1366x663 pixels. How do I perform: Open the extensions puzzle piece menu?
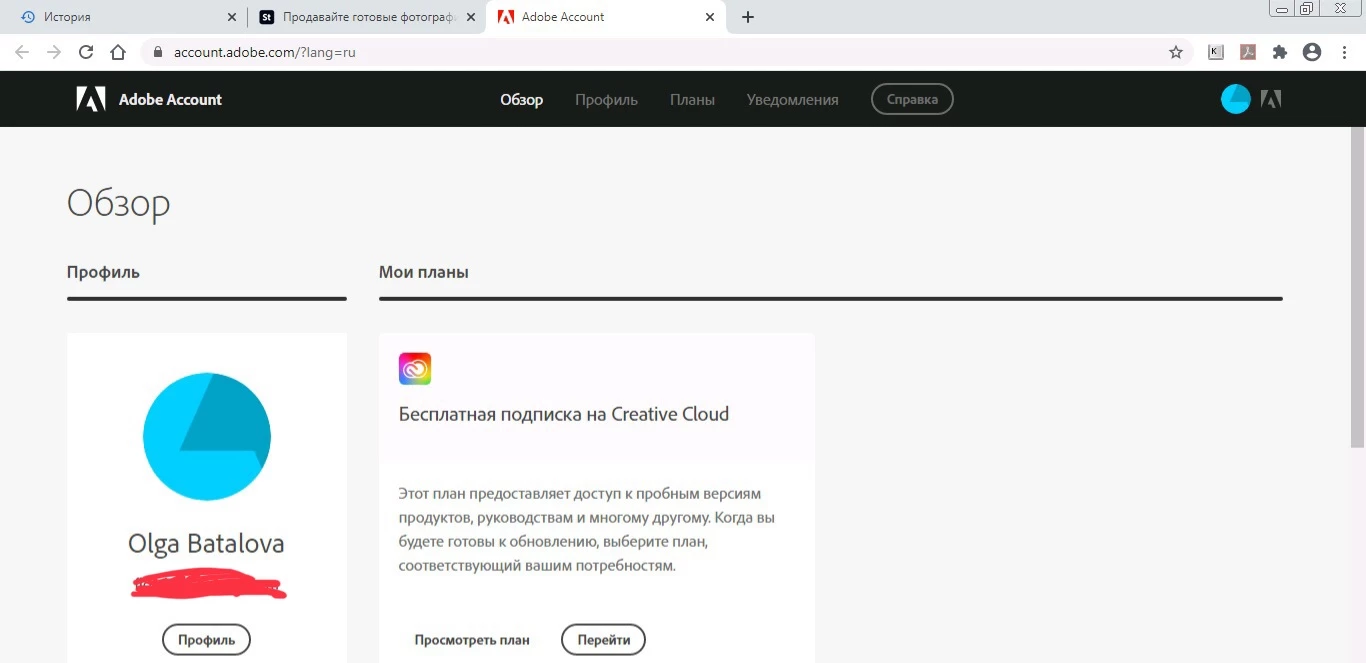click(x=1280, y=52)
